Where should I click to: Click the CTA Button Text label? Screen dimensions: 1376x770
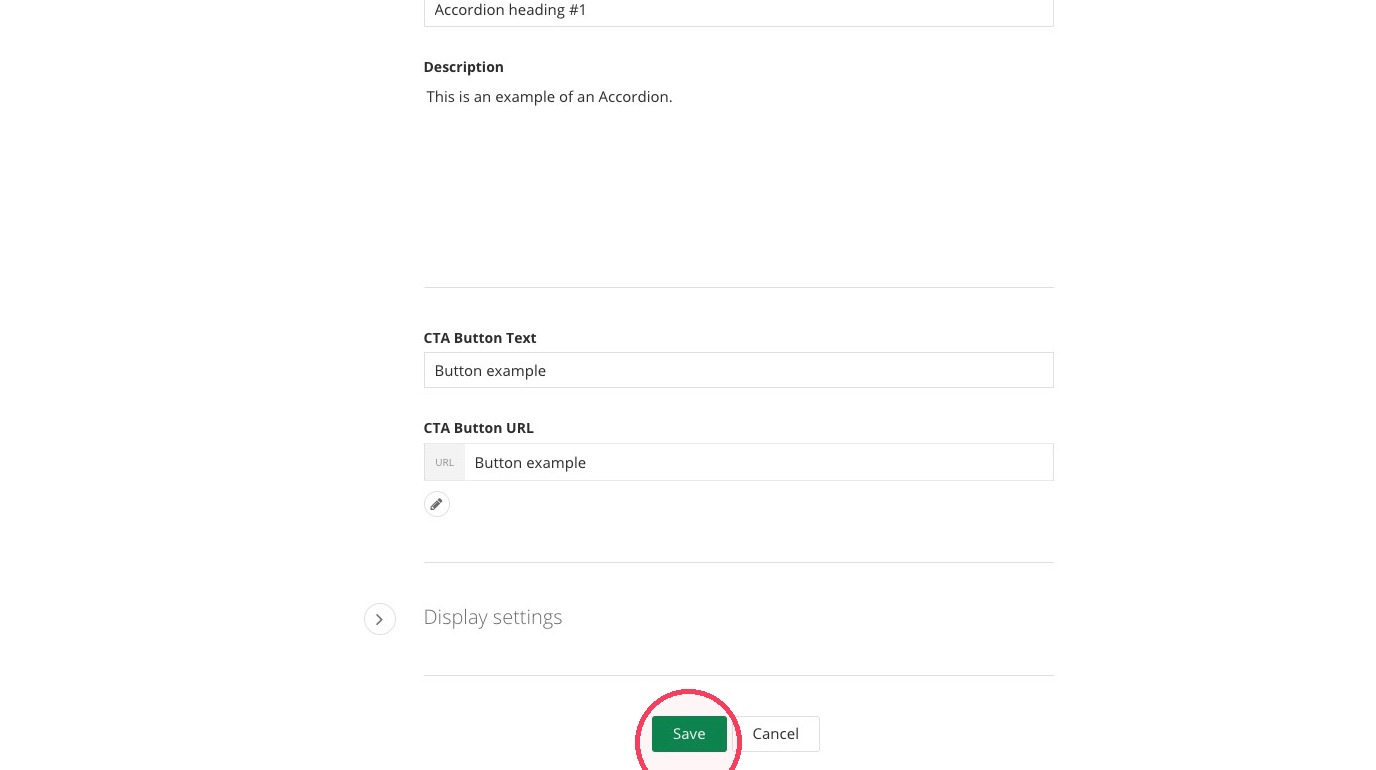[480, 338]
